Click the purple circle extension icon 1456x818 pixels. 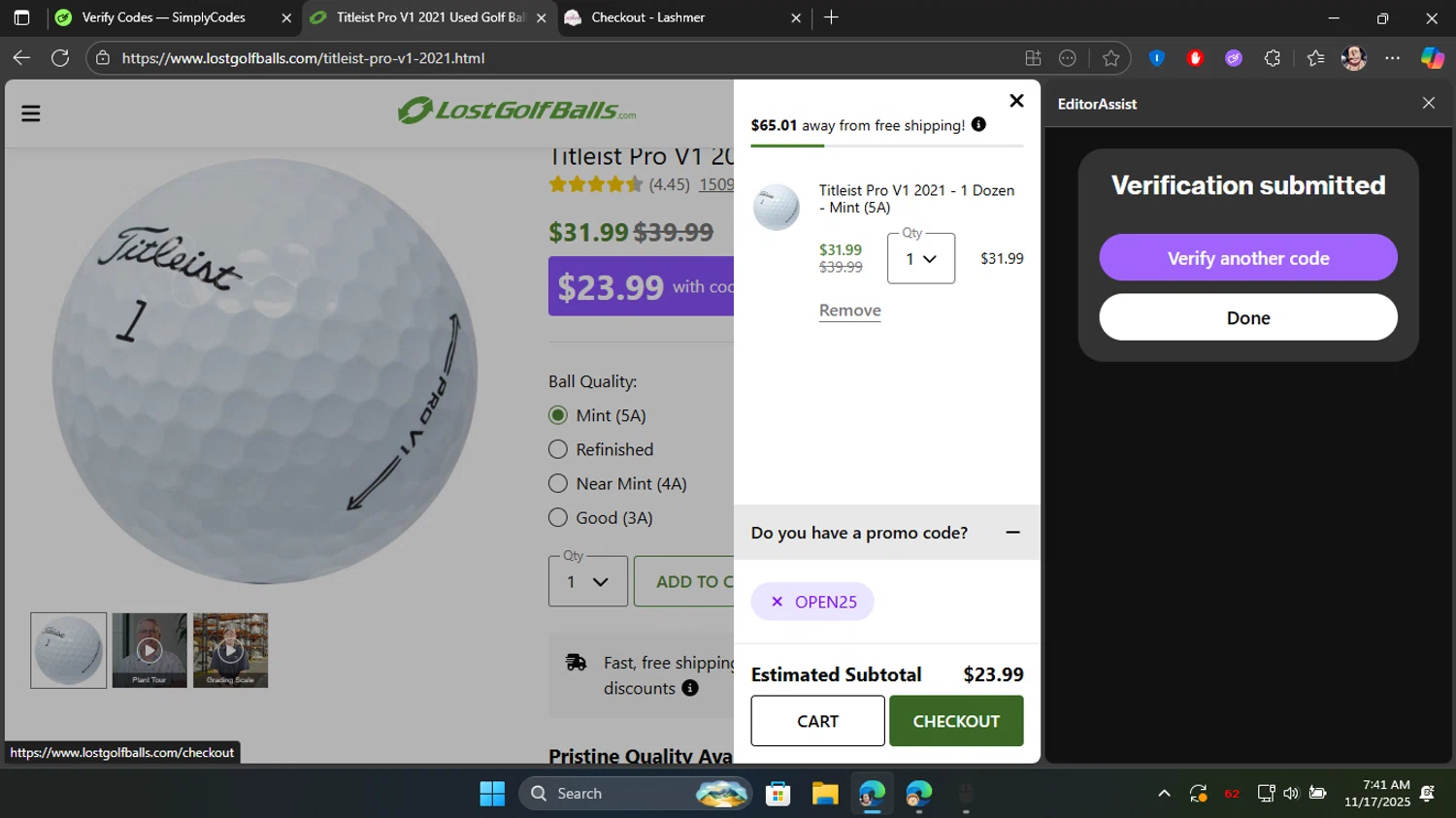pyautogui.click(x=1234, y=58)
